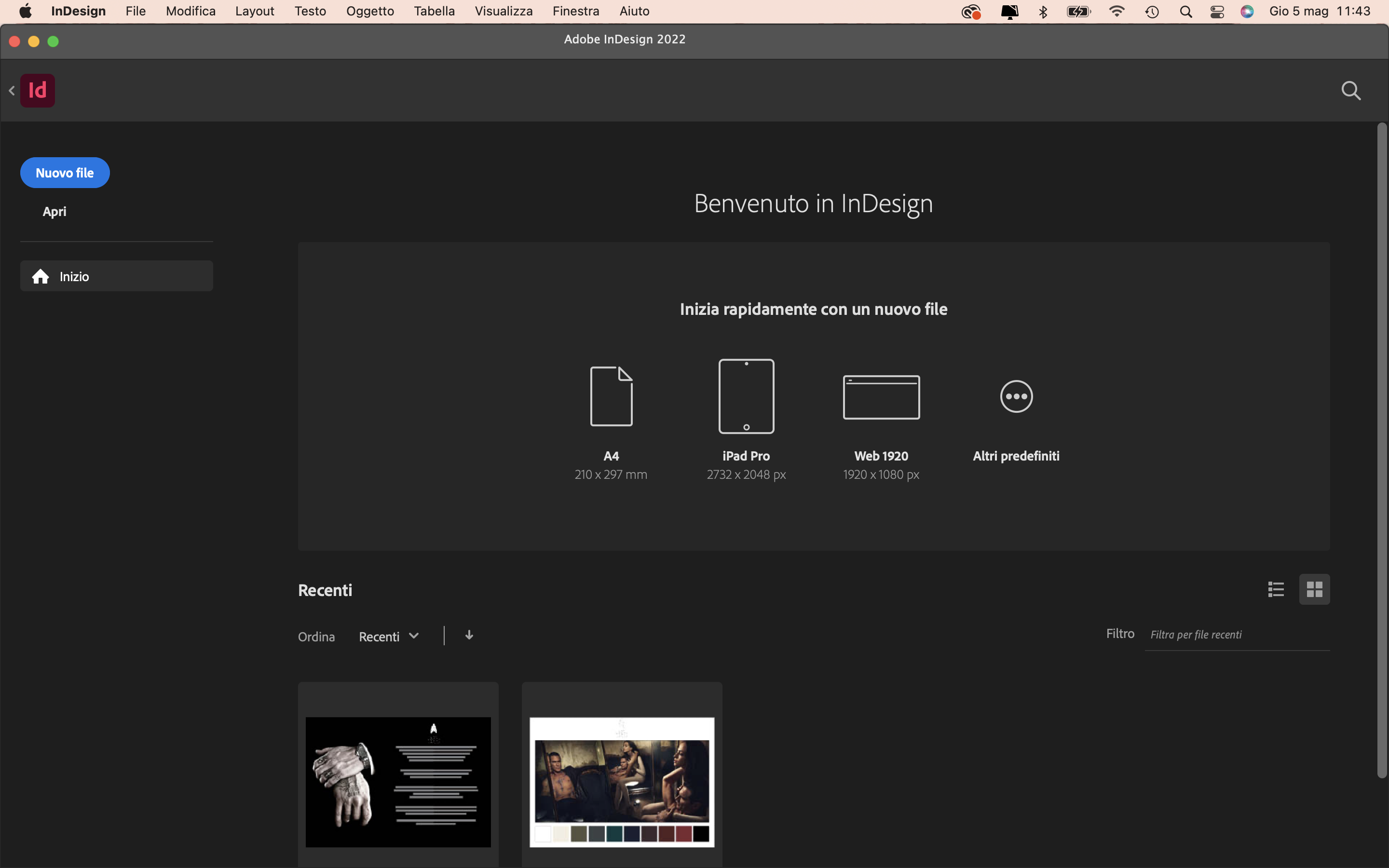Click the battery status icon
This screenshot has width=1389, height=868.
click(1078, 12)
